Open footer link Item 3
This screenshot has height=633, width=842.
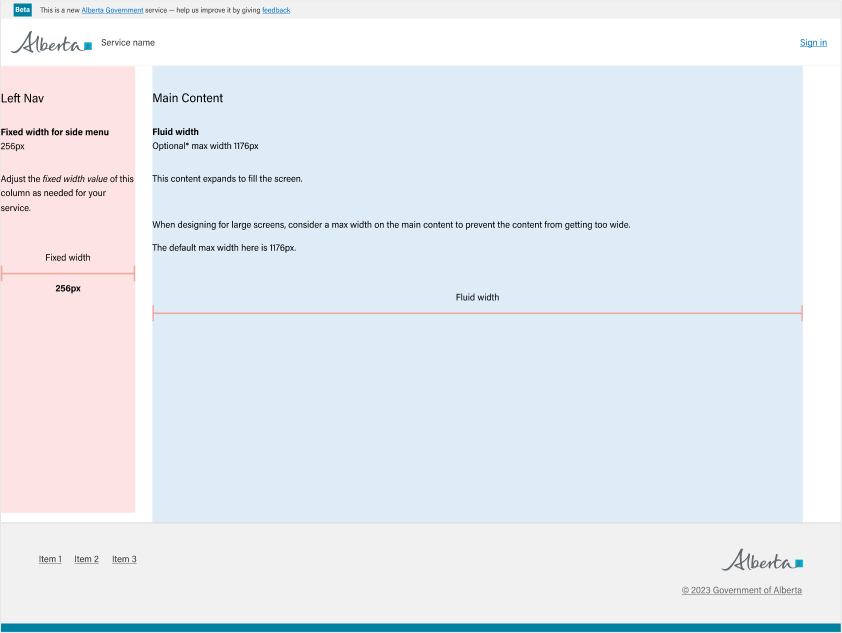[124, 559]
